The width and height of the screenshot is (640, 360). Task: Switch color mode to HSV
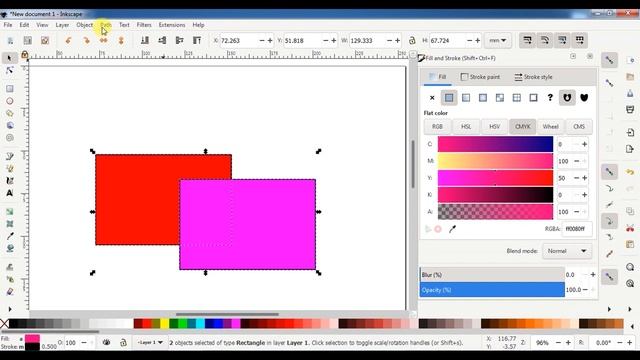(494, 127)
